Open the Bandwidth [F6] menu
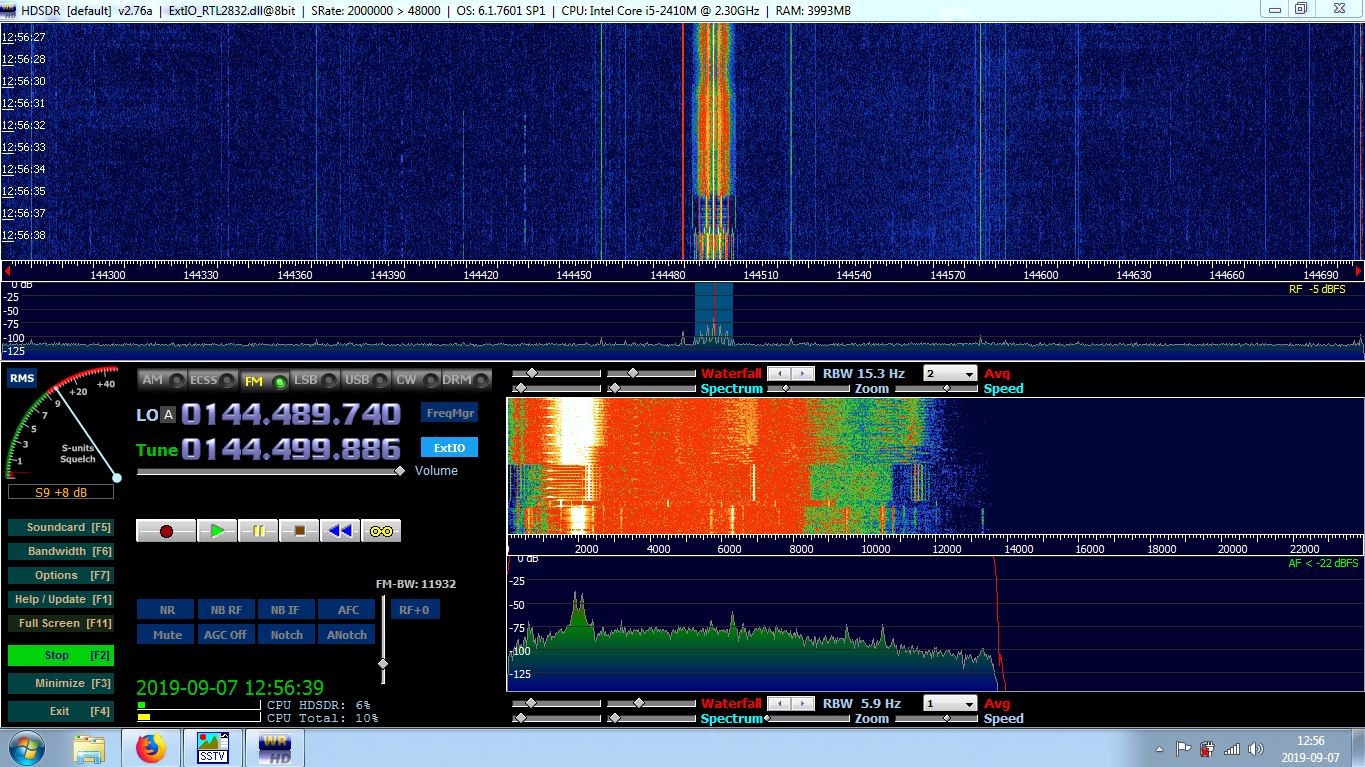Viewport: 1365px width, 767px height. tap(60, 551)
